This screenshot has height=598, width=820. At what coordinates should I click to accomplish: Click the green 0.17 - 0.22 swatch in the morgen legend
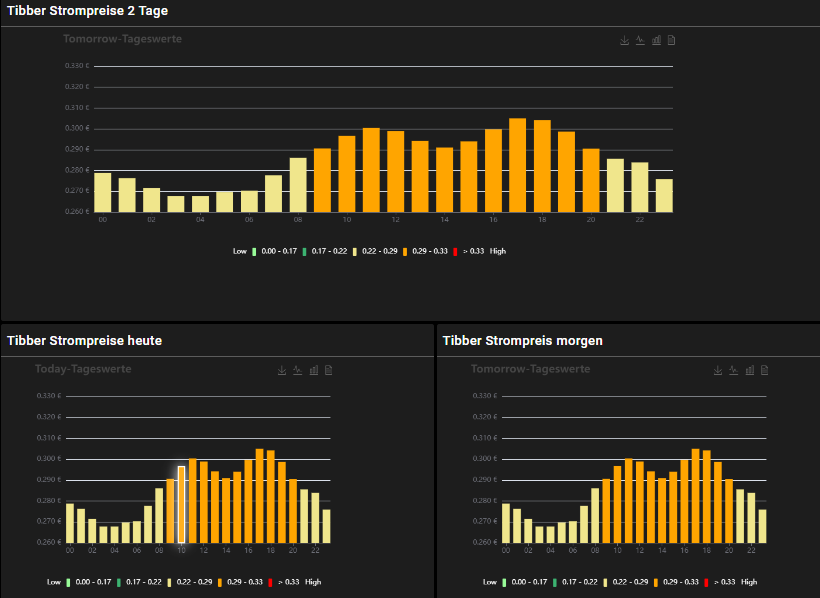pos(554,582)
